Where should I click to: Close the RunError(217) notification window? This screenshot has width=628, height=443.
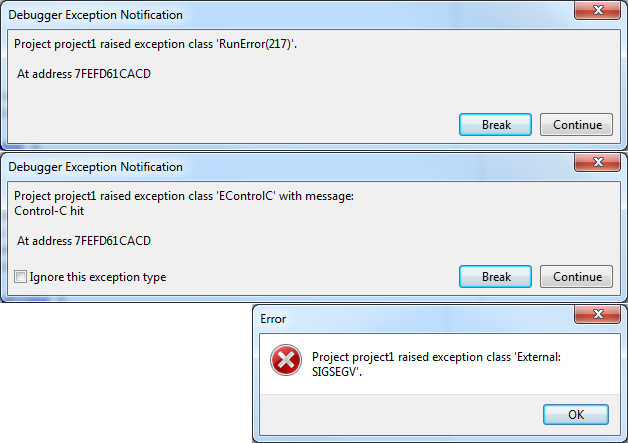pos(595,13)
